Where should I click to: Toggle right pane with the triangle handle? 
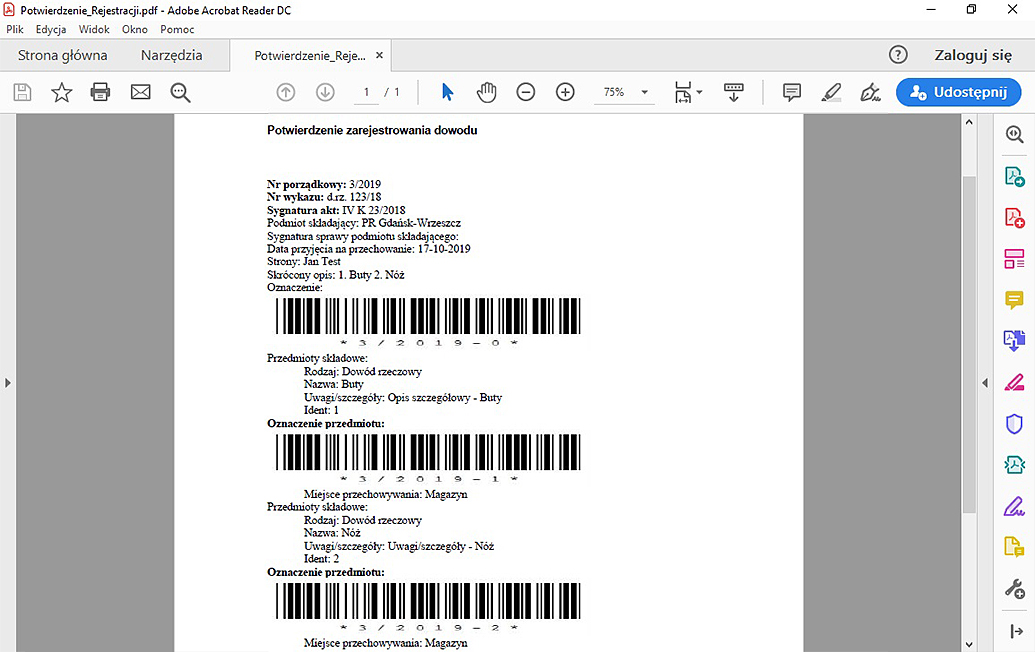(985, 383)
